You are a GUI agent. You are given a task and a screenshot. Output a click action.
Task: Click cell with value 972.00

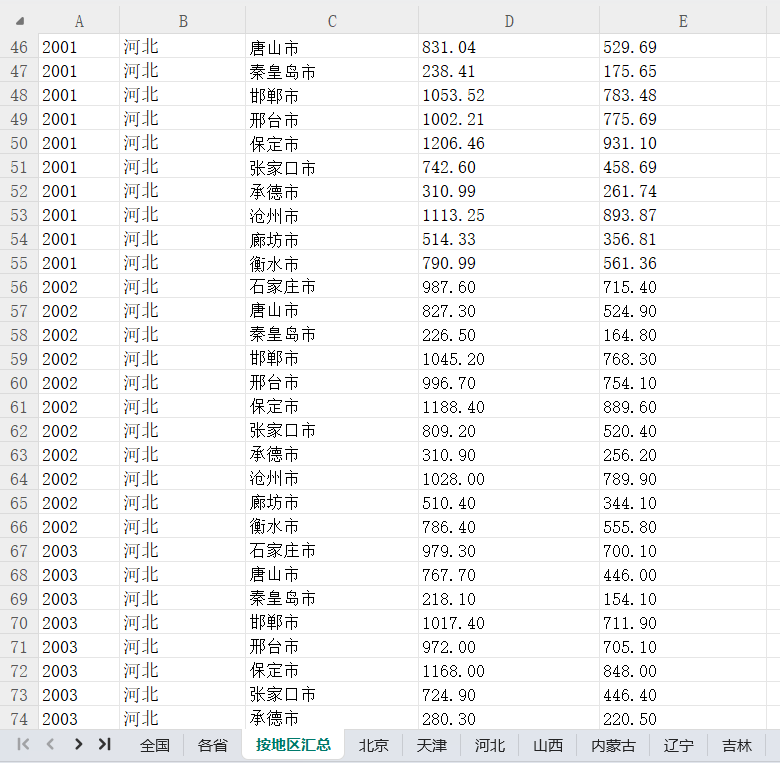click(x=509, y=647)
